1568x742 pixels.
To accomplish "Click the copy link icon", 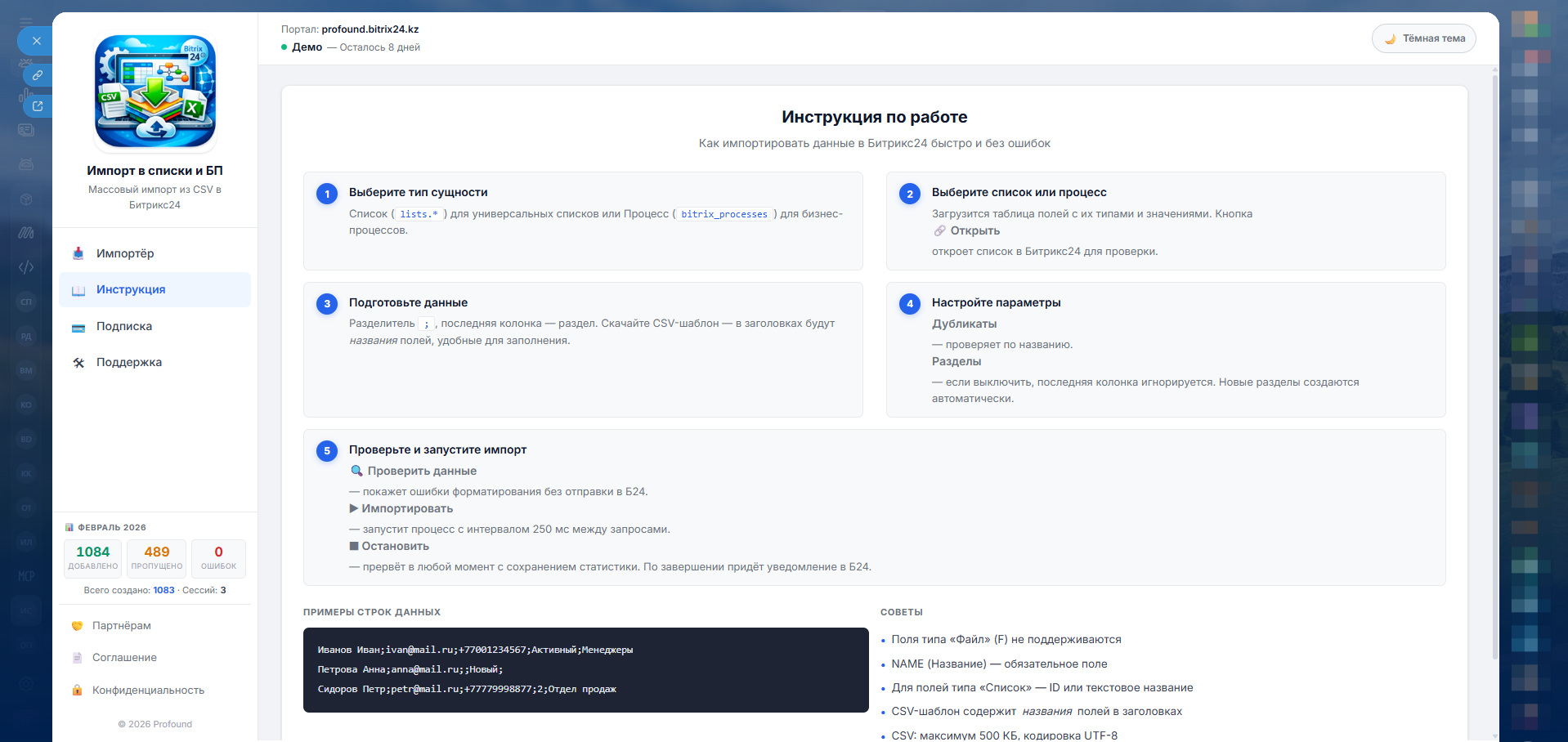I will click(x=38, y=75).
